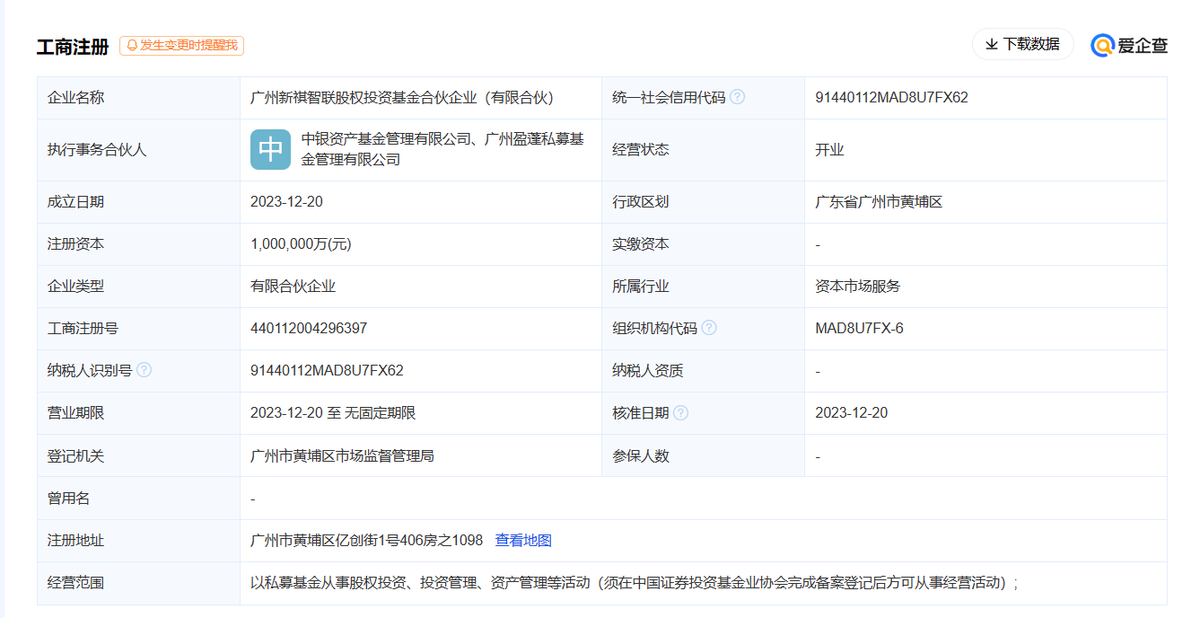Click the 爱企查 logo
This screenshot has height=618, width=1200.
(1129, 45)
